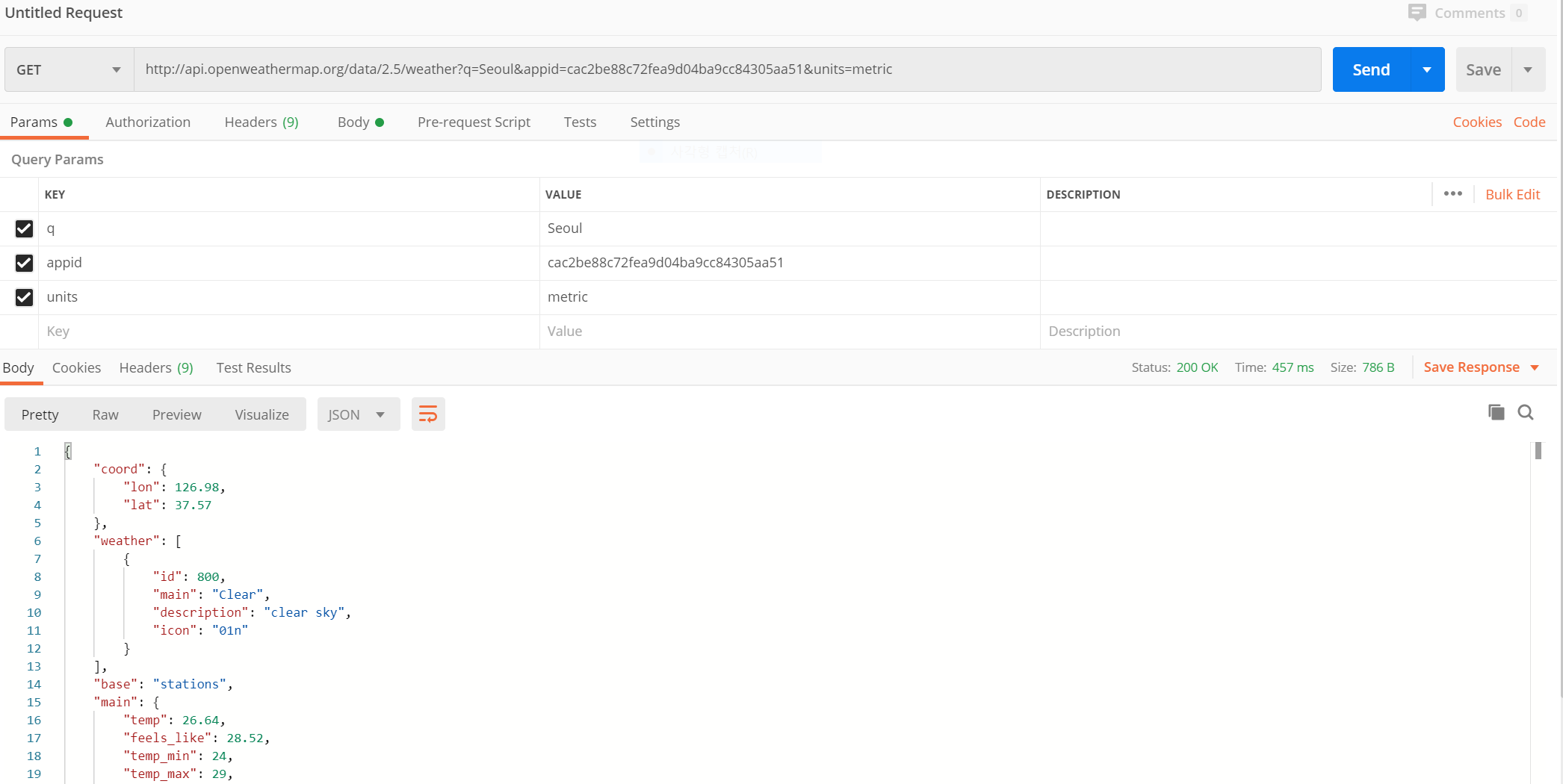Open search in the response body
The height and width of the screenshot is (784, 1563).
1526,412
